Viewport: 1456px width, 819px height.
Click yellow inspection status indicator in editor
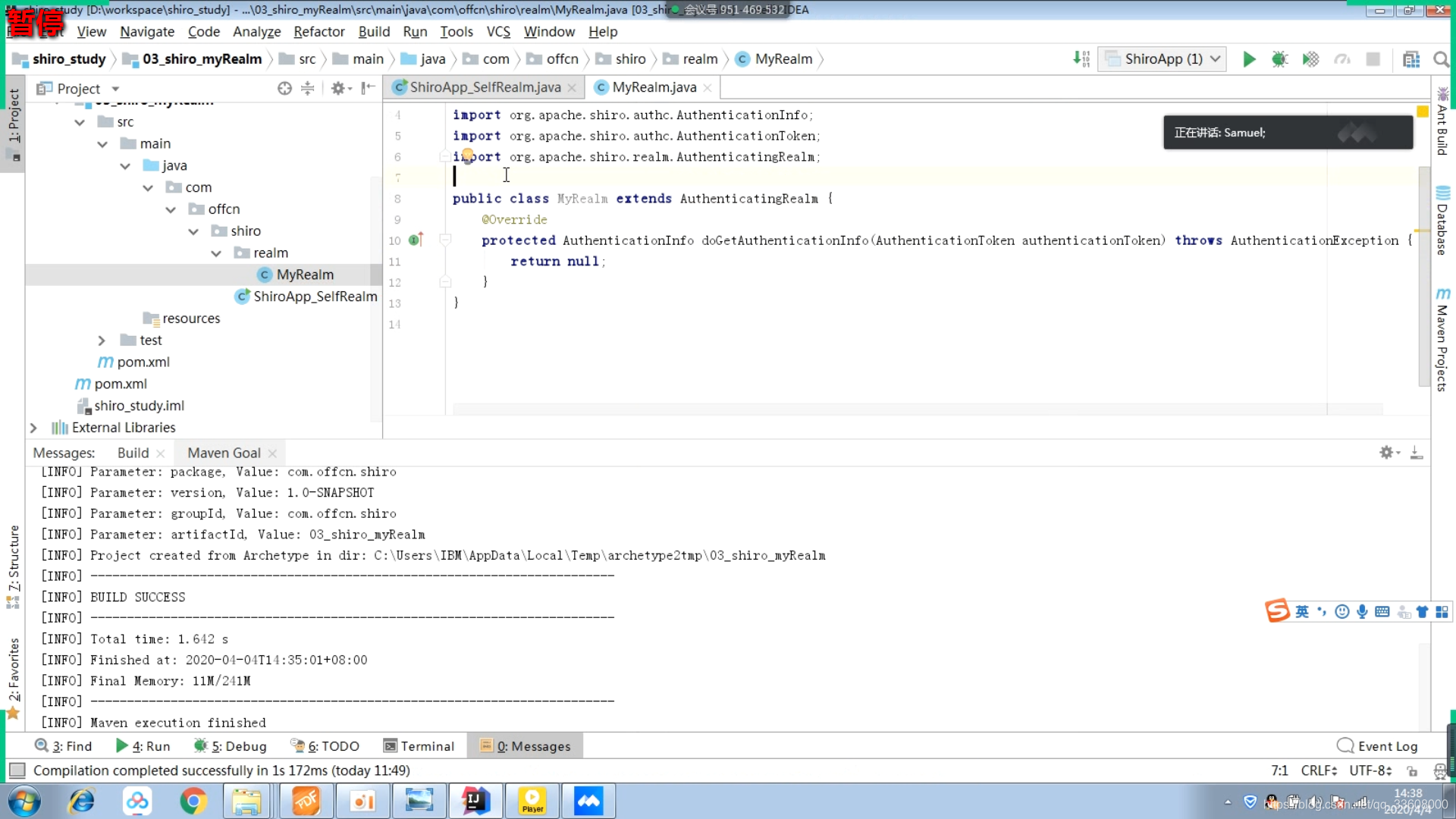(x=1423, y=111)
